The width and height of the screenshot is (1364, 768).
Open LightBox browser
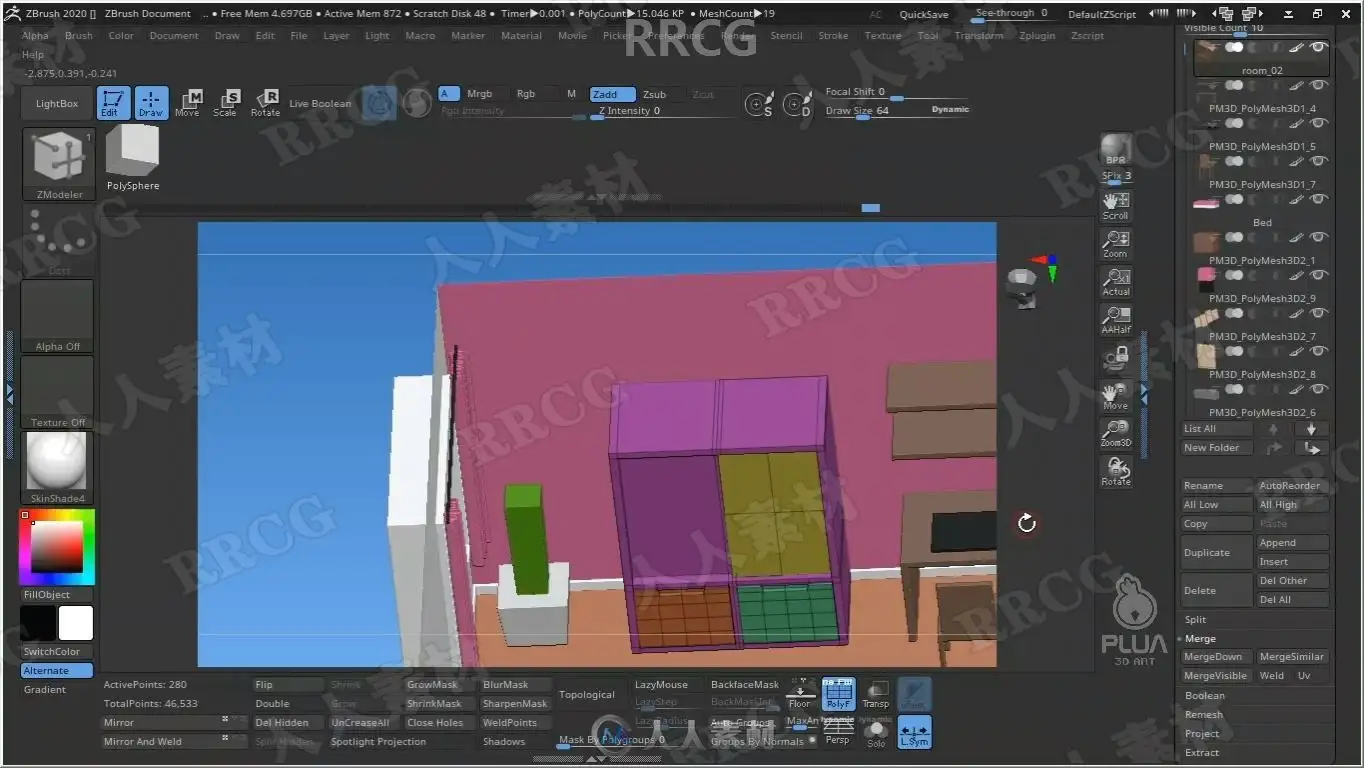pyautogui.click(x=57, y=104)
